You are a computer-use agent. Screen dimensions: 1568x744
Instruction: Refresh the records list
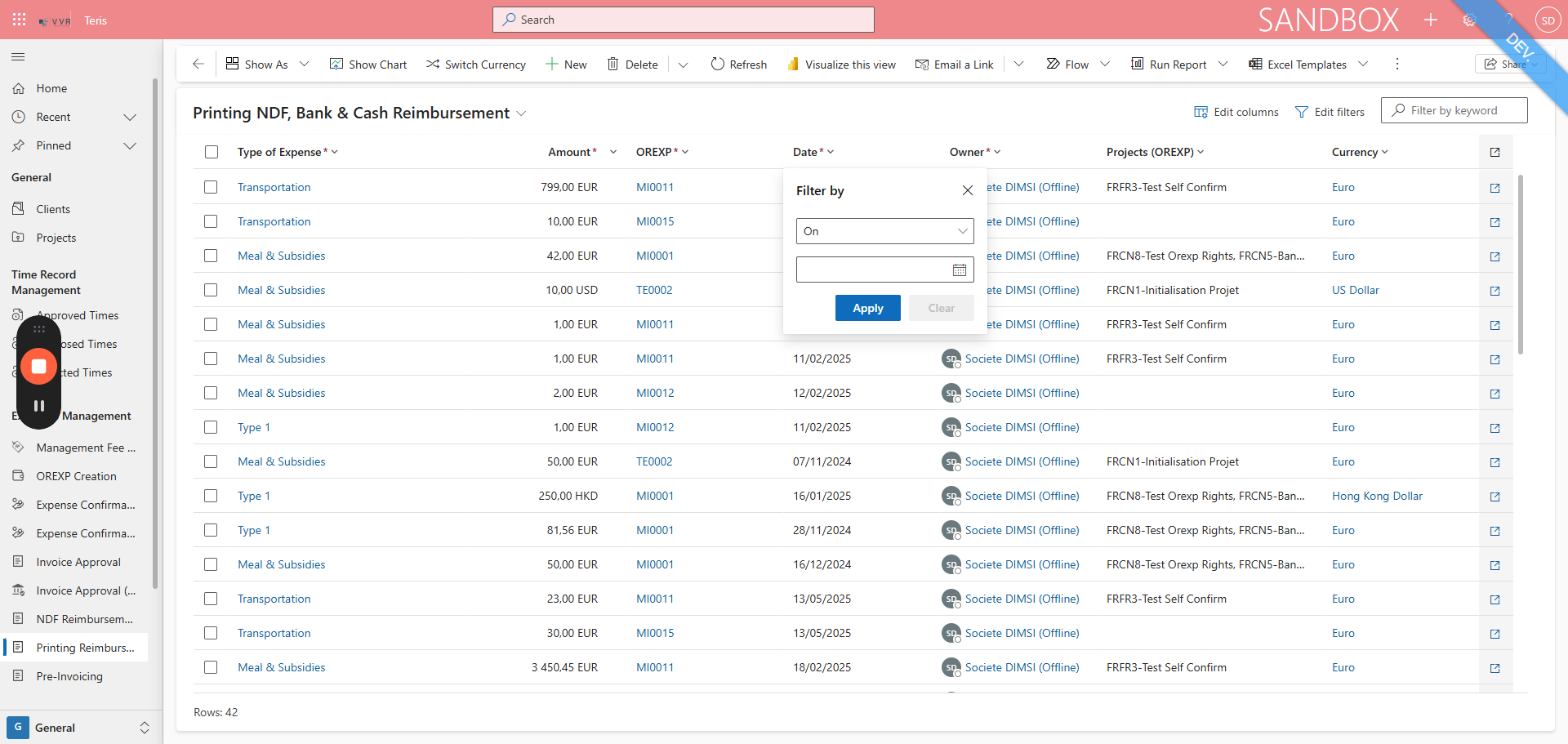(x=739, y=64)
